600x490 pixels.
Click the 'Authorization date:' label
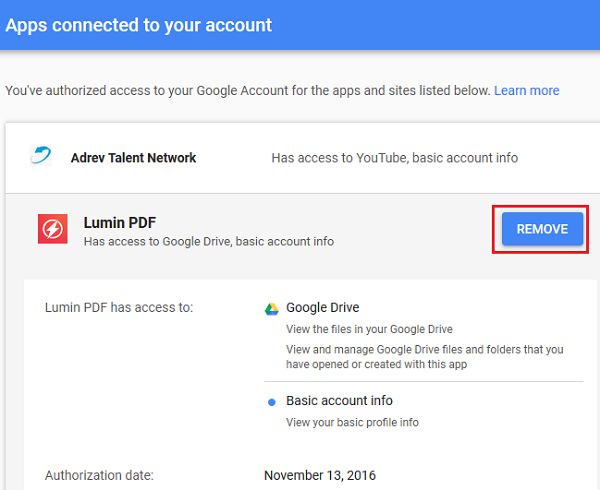(x=99, y=475)
